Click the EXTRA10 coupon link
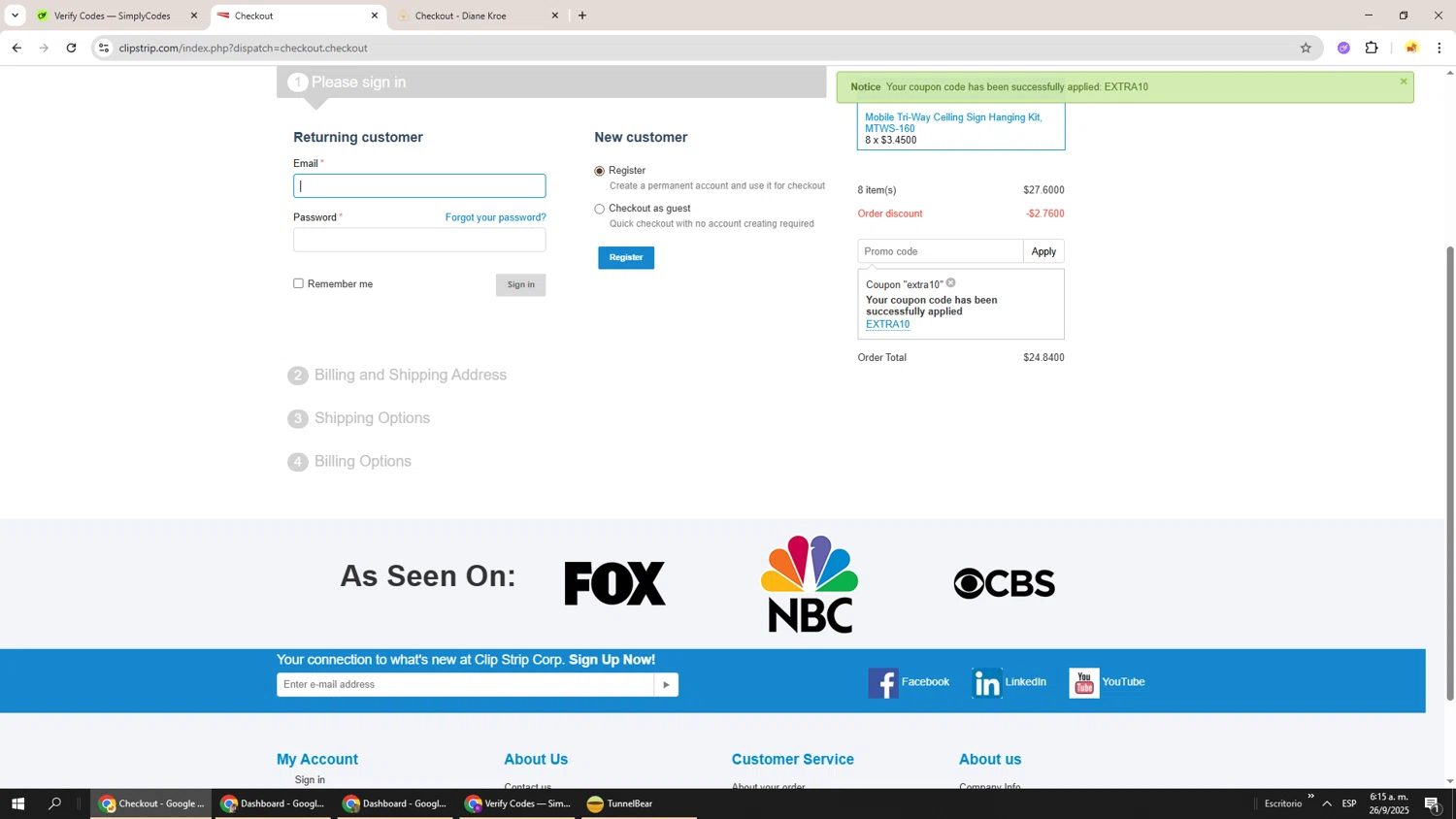The image size is (1456, 819). coord(887,324)
